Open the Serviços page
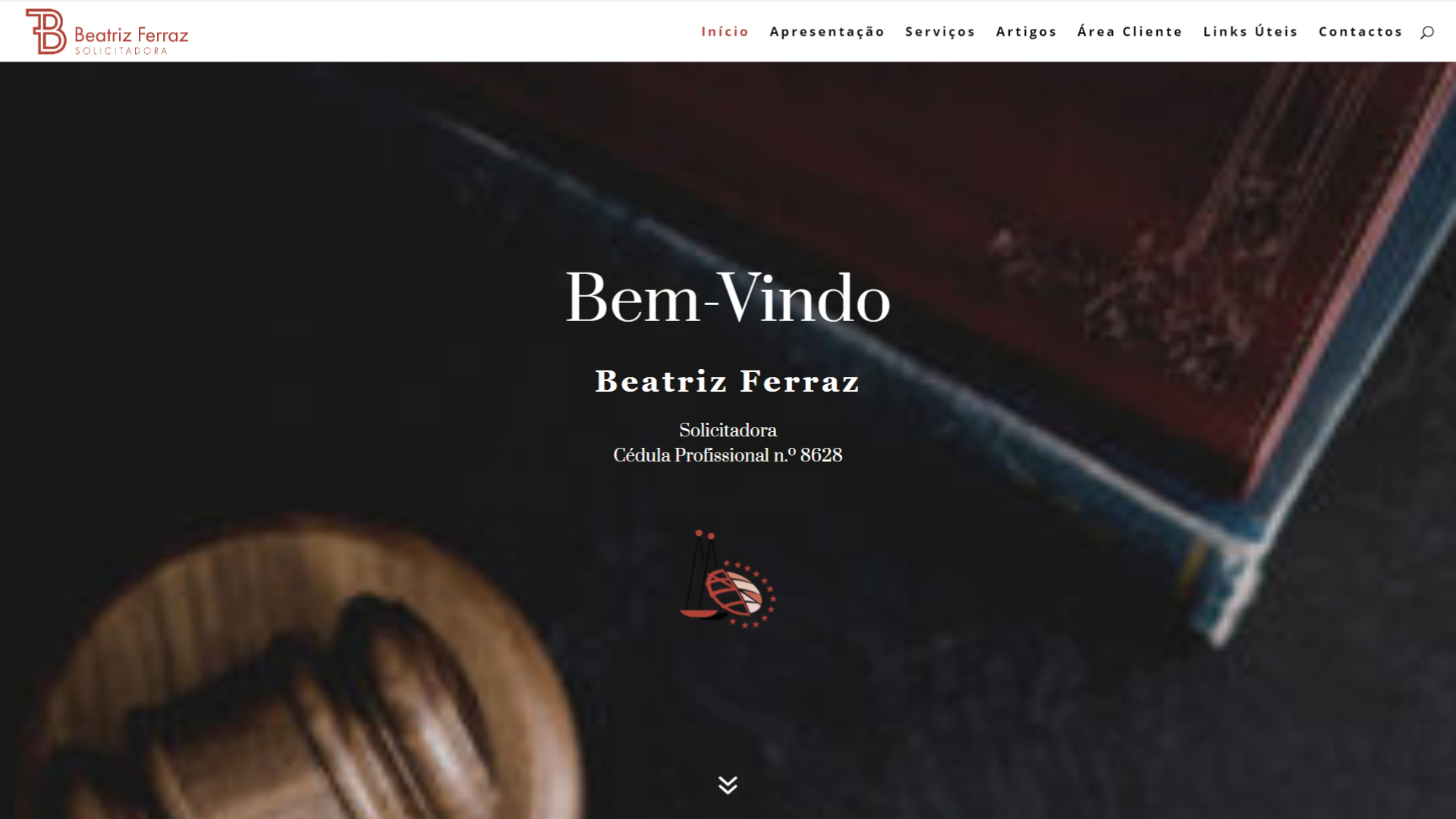The image size is (1456, 819). pyautogui.click(x=940, y=31)
